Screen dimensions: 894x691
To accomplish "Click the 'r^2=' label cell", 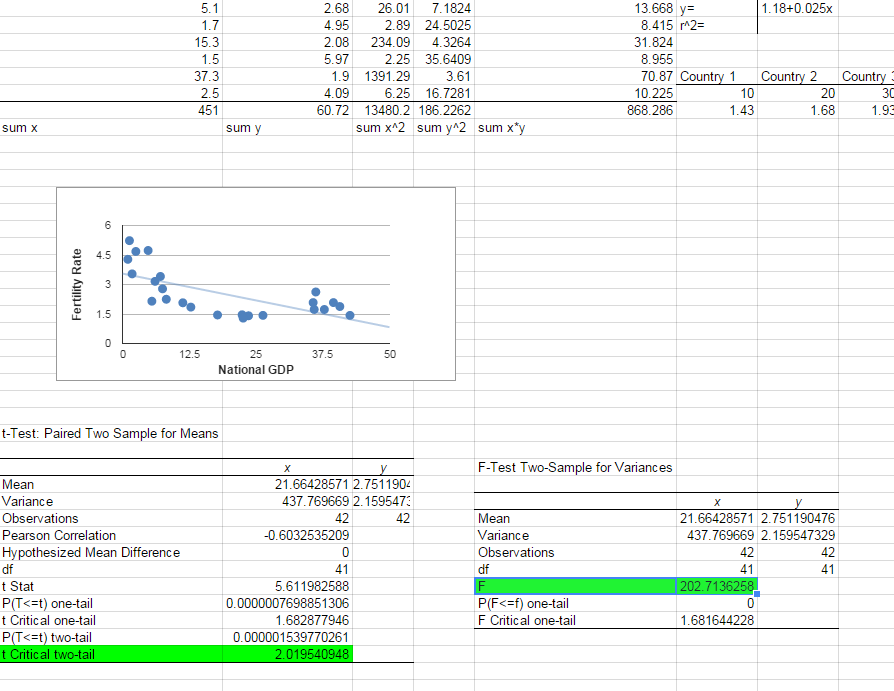I will pyautogui.click(x=692, y=25).
